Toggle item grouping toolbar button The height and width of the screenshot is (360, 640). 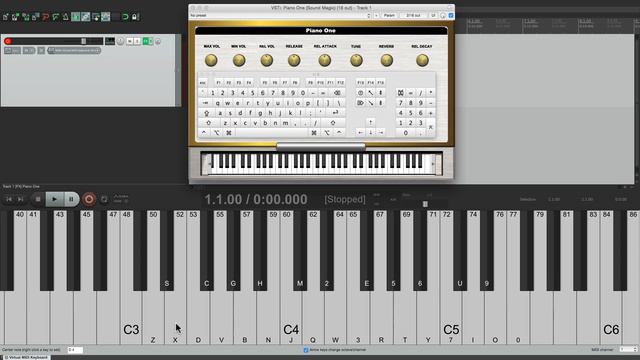[x=86, y=17]
